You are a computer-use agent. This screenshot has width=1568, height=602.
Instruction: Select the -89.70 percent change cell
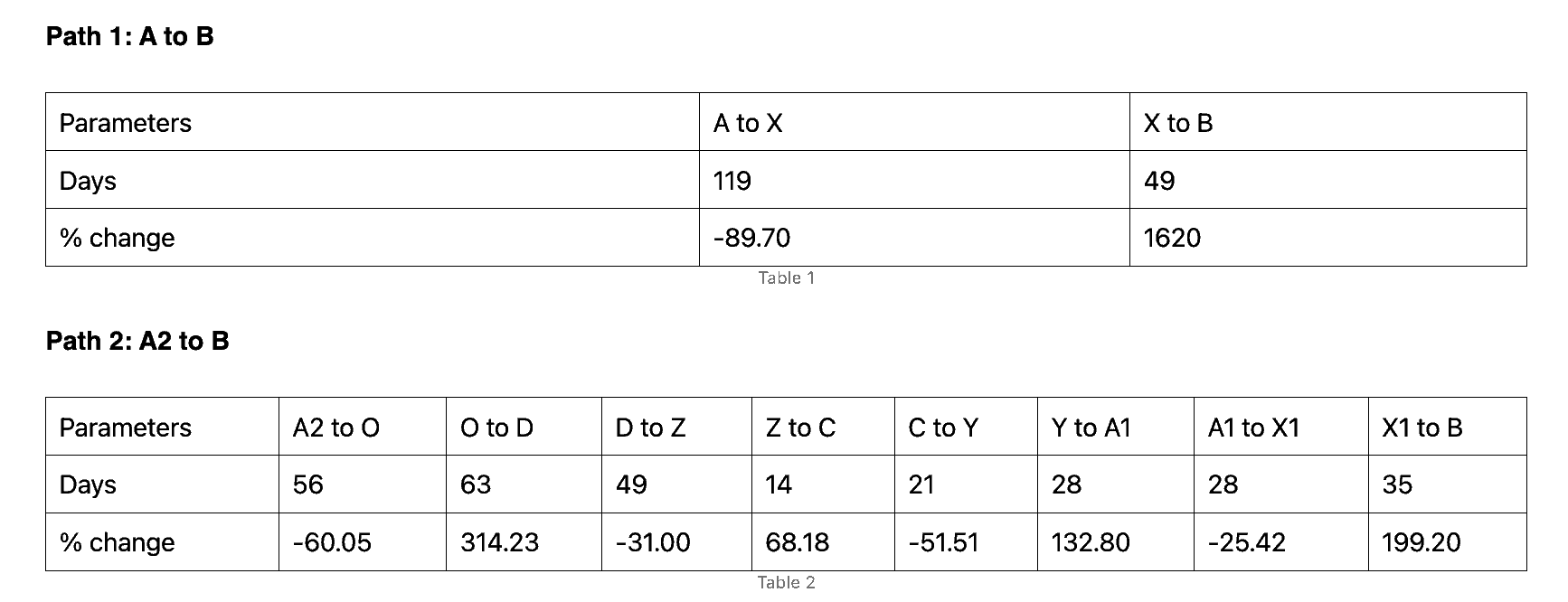[x=914, y=238]
